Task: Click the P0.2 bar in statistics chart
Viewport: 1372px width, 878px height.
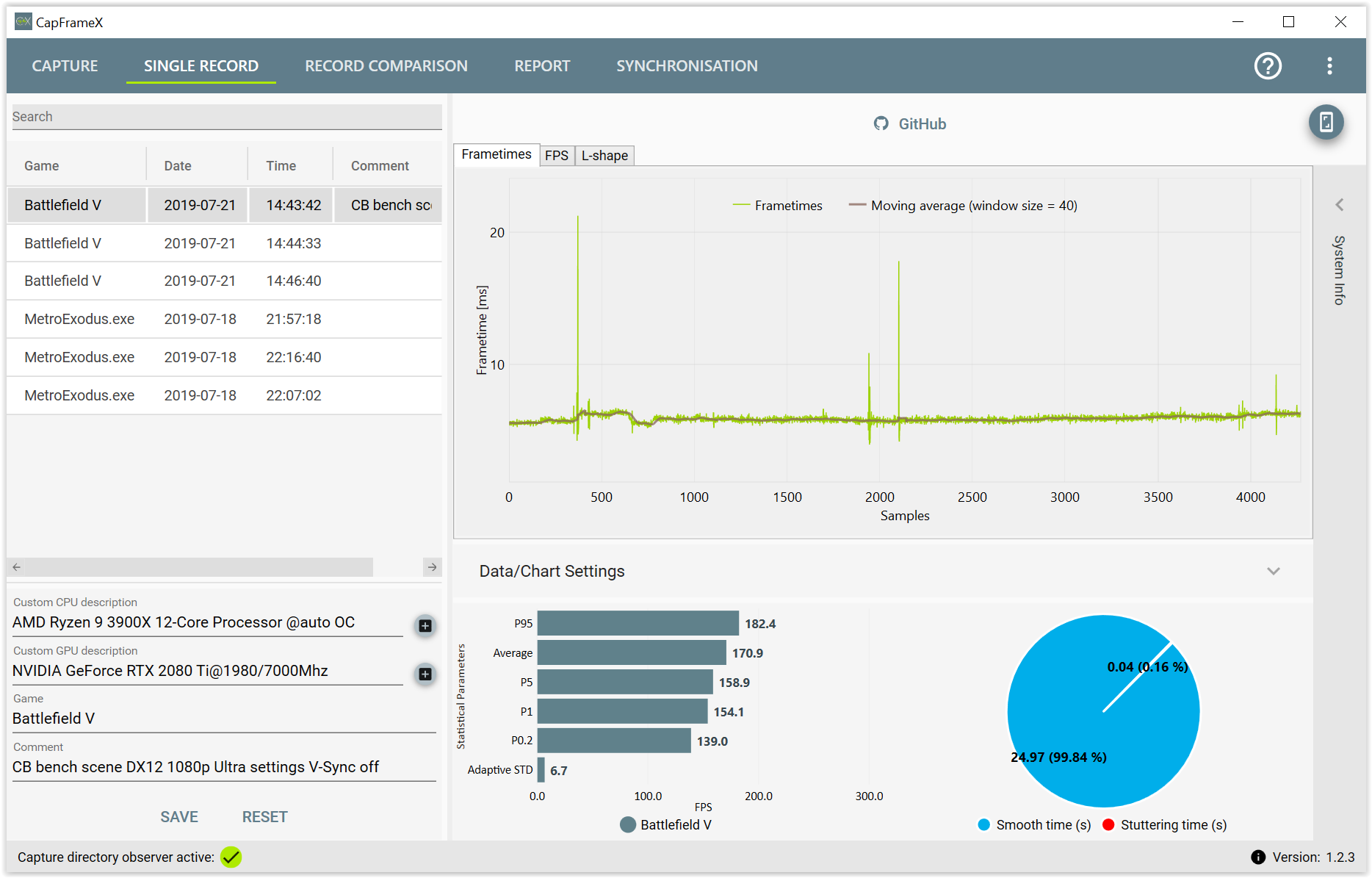Action: tap(614, 741)
